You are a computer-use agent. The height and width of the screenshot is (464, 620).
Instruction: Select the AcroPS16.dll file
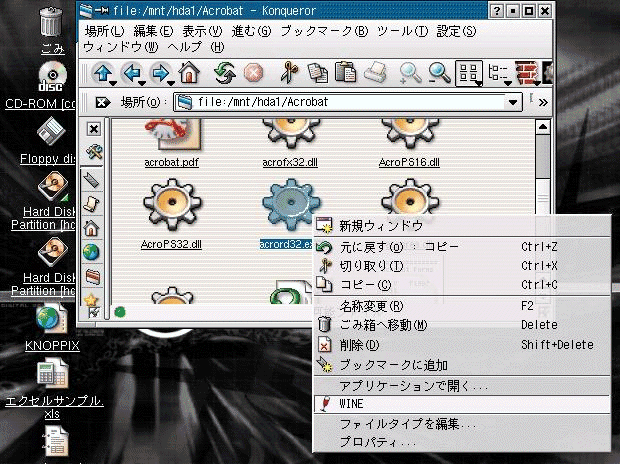click(409, 144)
